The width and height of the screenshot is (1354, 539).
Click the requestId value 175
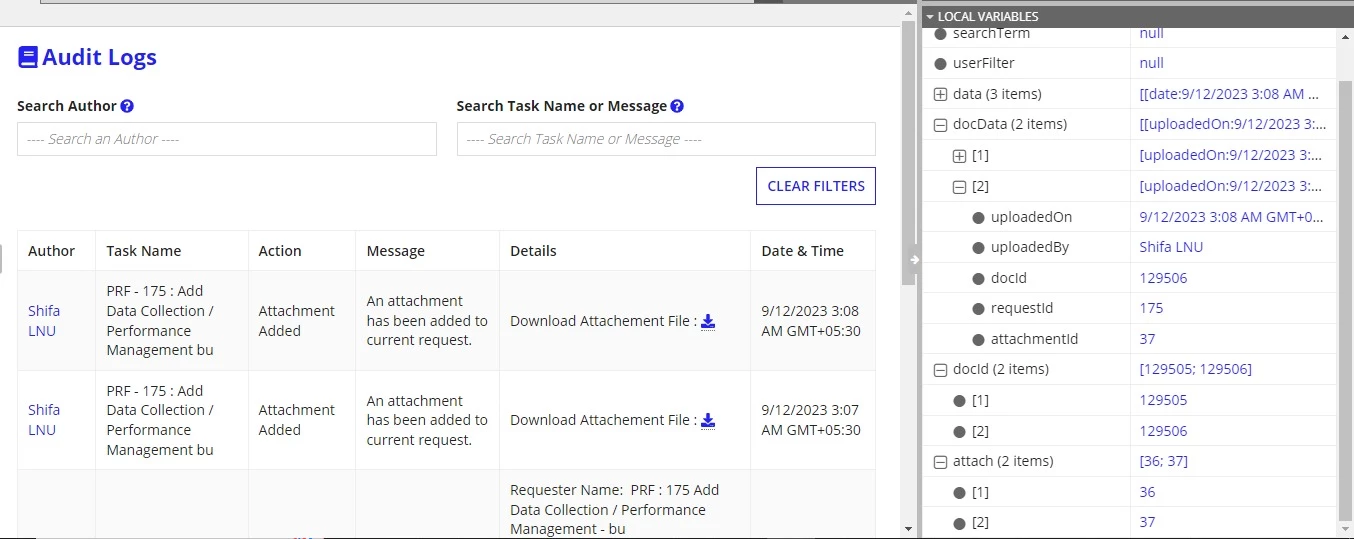1151,308
